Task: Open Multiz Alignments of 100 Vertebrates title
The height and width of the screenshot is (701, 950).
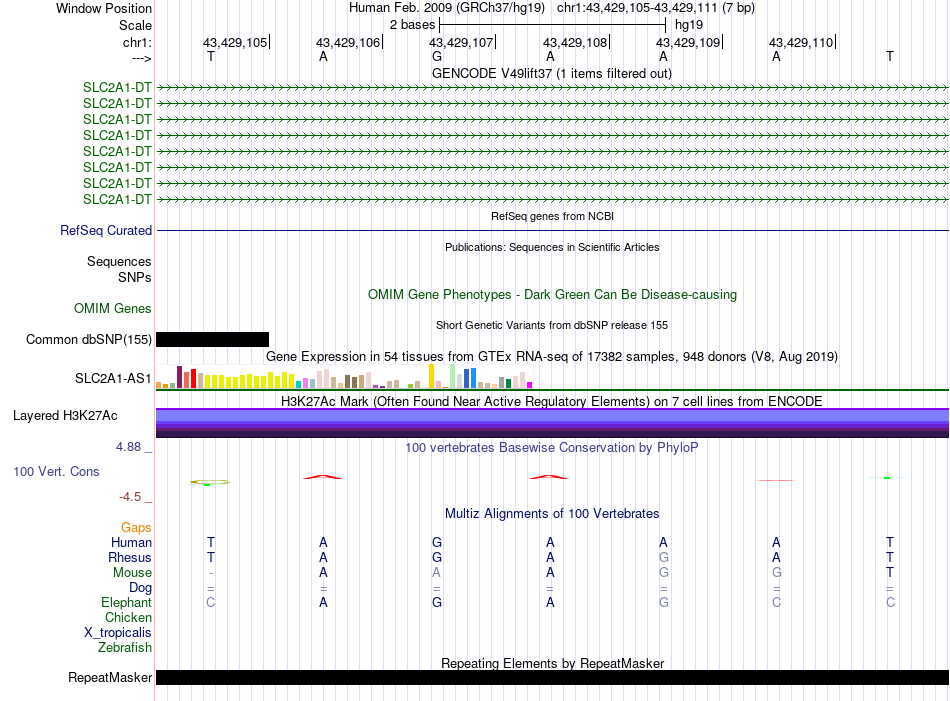Action: coord(552,514)
